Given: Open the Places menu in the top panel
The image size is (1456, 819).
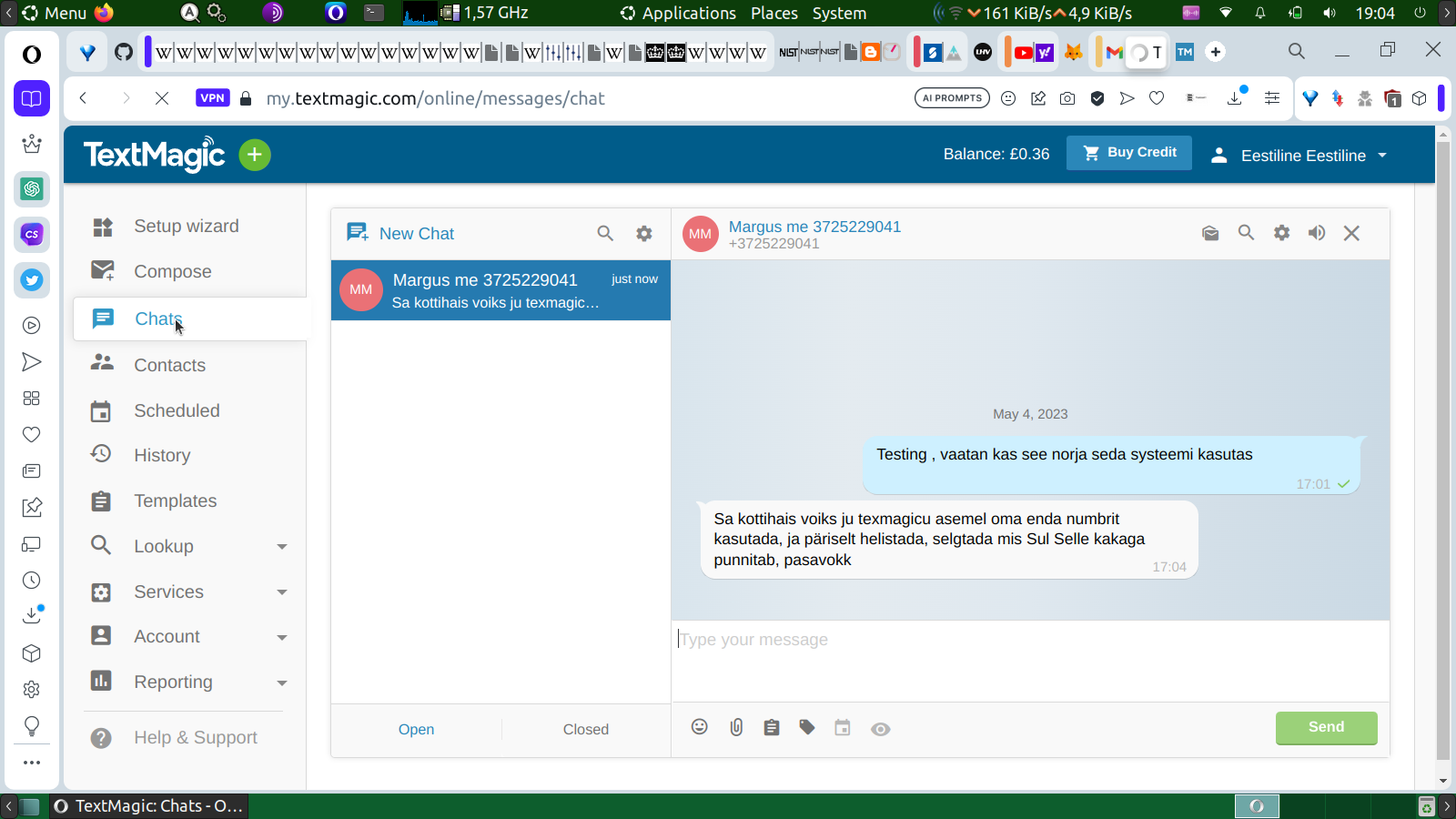Looking at the screenshot, I should click(x=774, y=13).
